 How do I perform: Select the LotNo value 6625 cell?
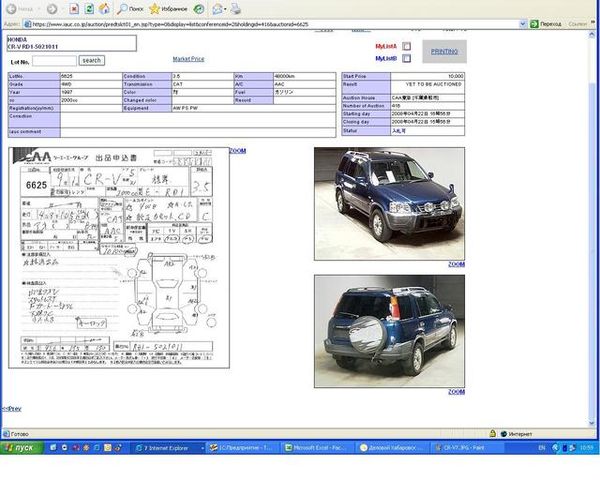(91, 76)
